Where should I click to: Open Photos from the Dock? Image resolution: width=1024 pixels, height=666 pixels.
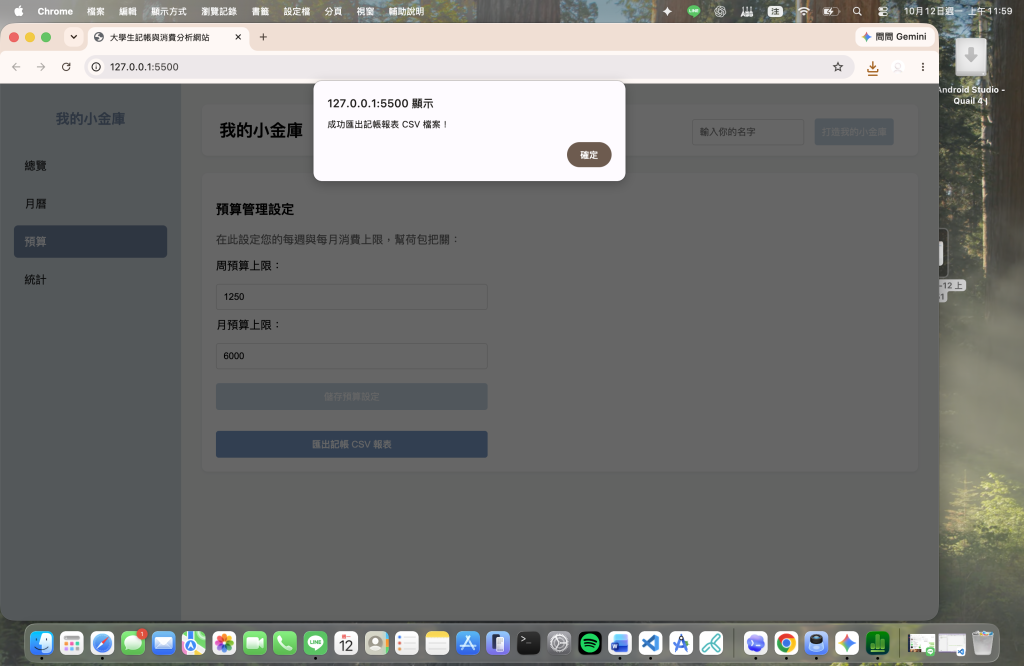click(x=224, y=643)
